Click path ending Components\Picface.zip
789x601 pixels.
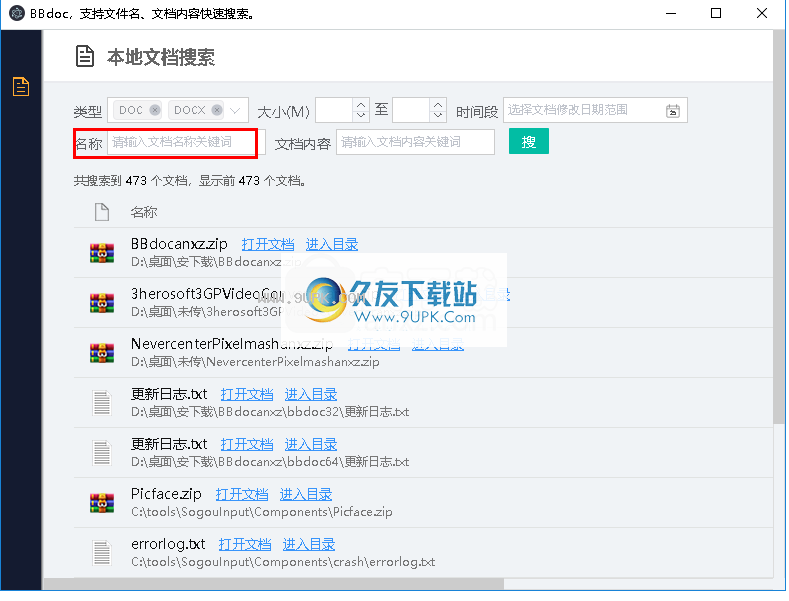click(x=262, y=512)
